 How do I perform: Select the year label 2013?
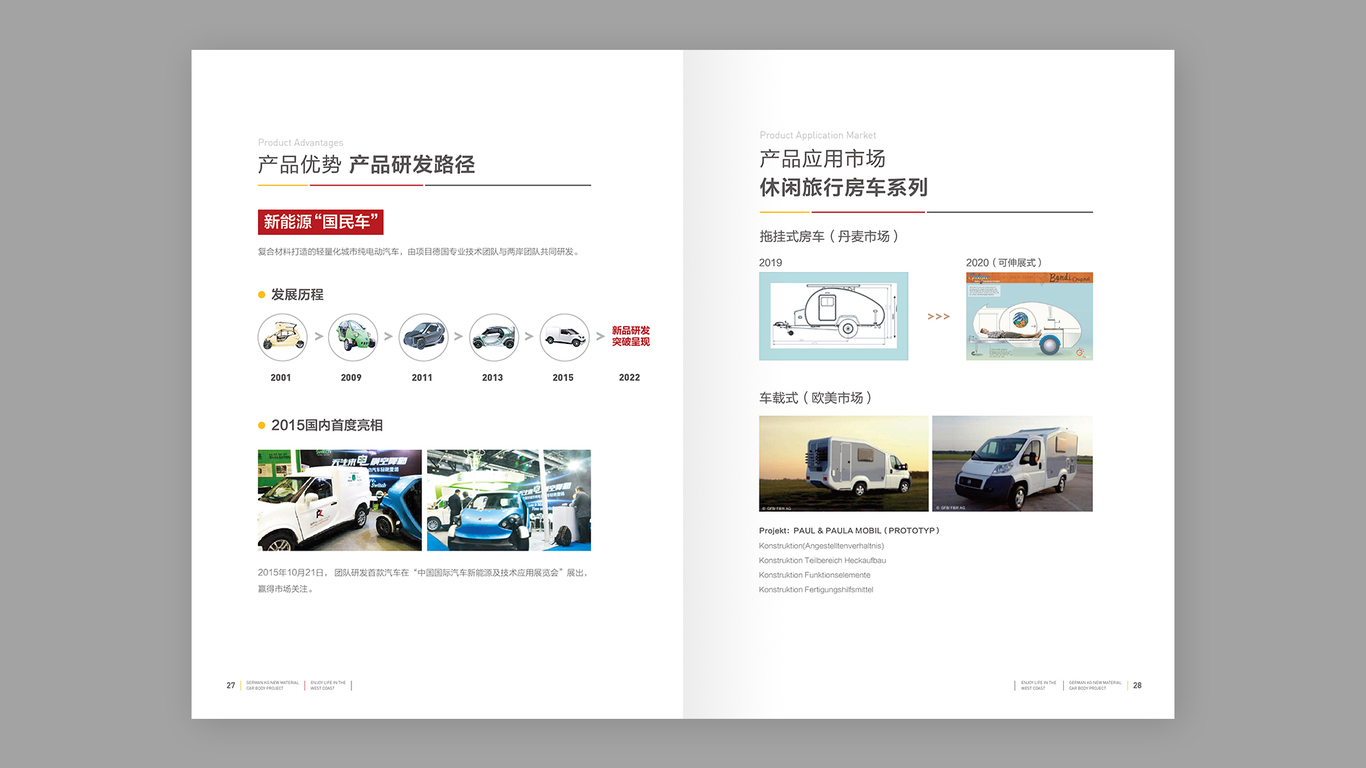pyautogui.click(x=493, y=378)
